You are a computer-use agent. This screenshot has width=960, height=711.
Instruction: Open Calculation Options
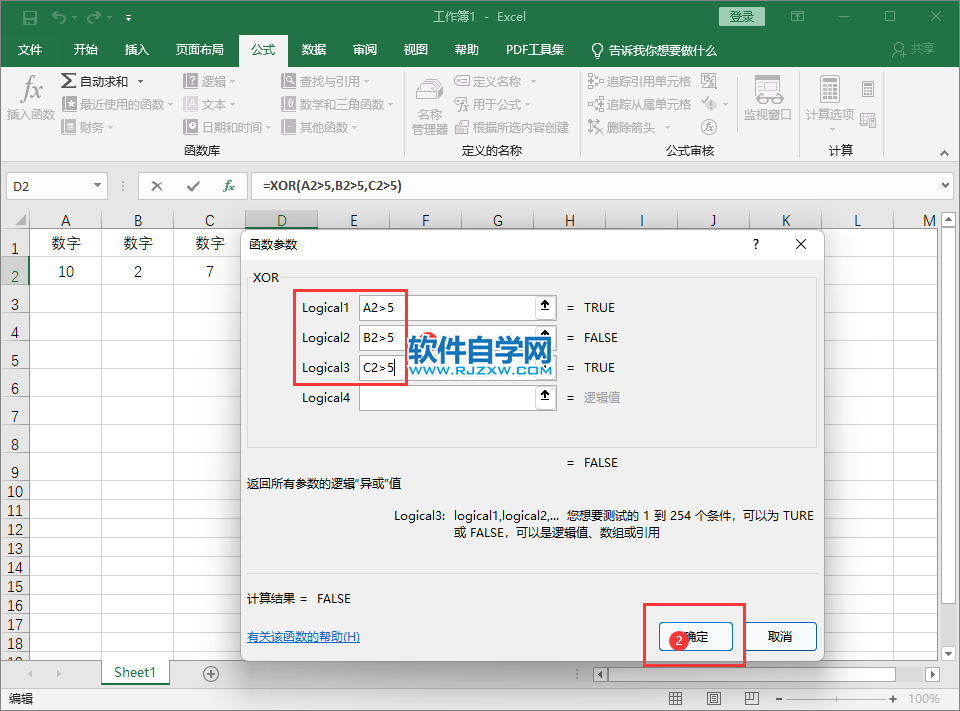(x=830, y=103)
